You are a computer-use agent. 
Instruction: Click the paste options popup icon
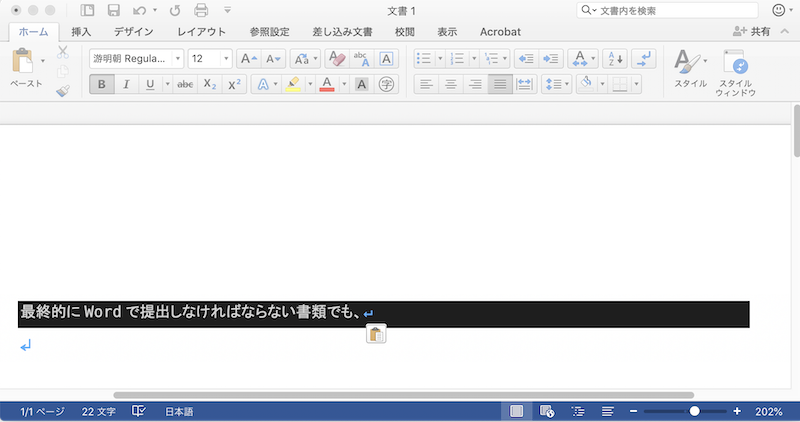376,334
